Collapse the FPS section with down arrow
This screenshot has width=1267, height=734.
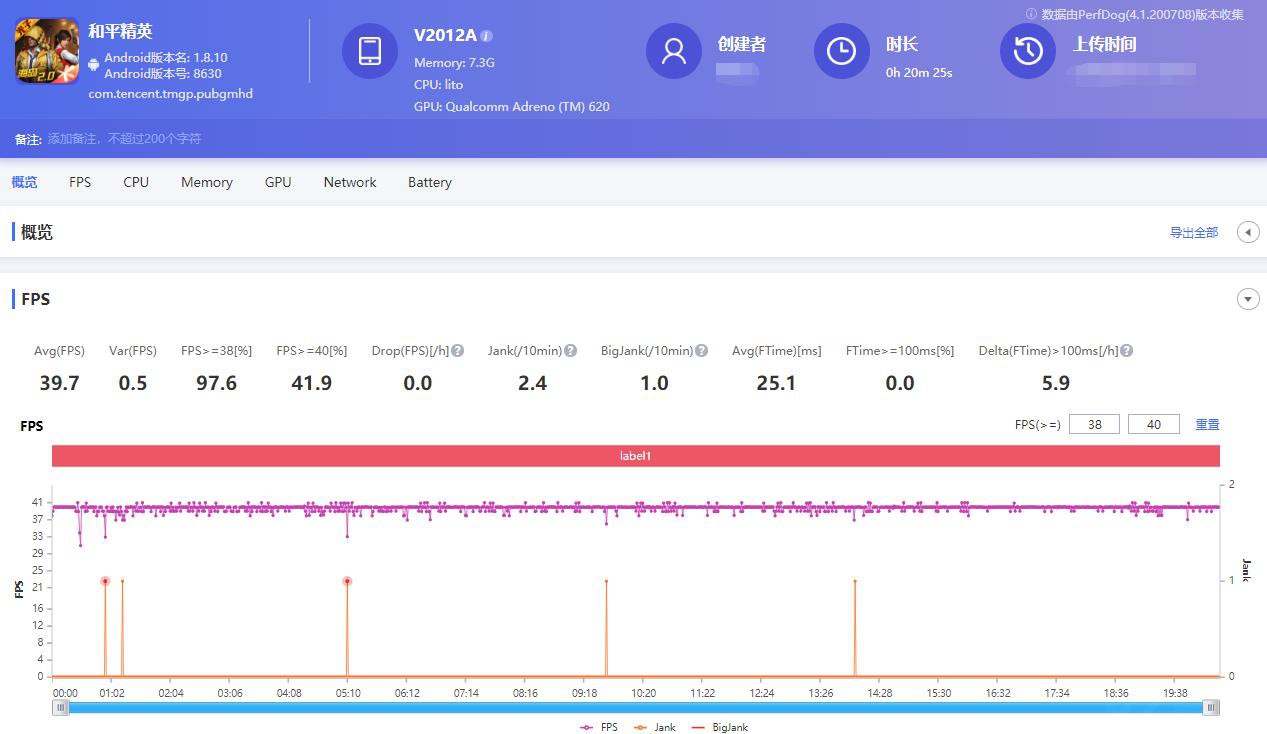(x=1248, y=299)
